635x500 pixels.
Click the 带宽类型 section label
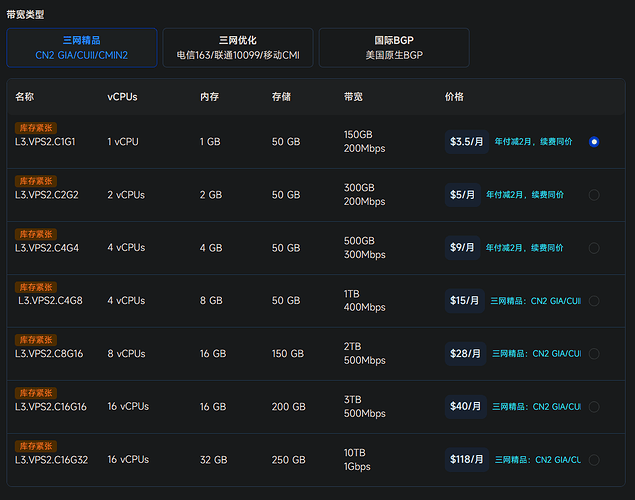coord(25,15)
